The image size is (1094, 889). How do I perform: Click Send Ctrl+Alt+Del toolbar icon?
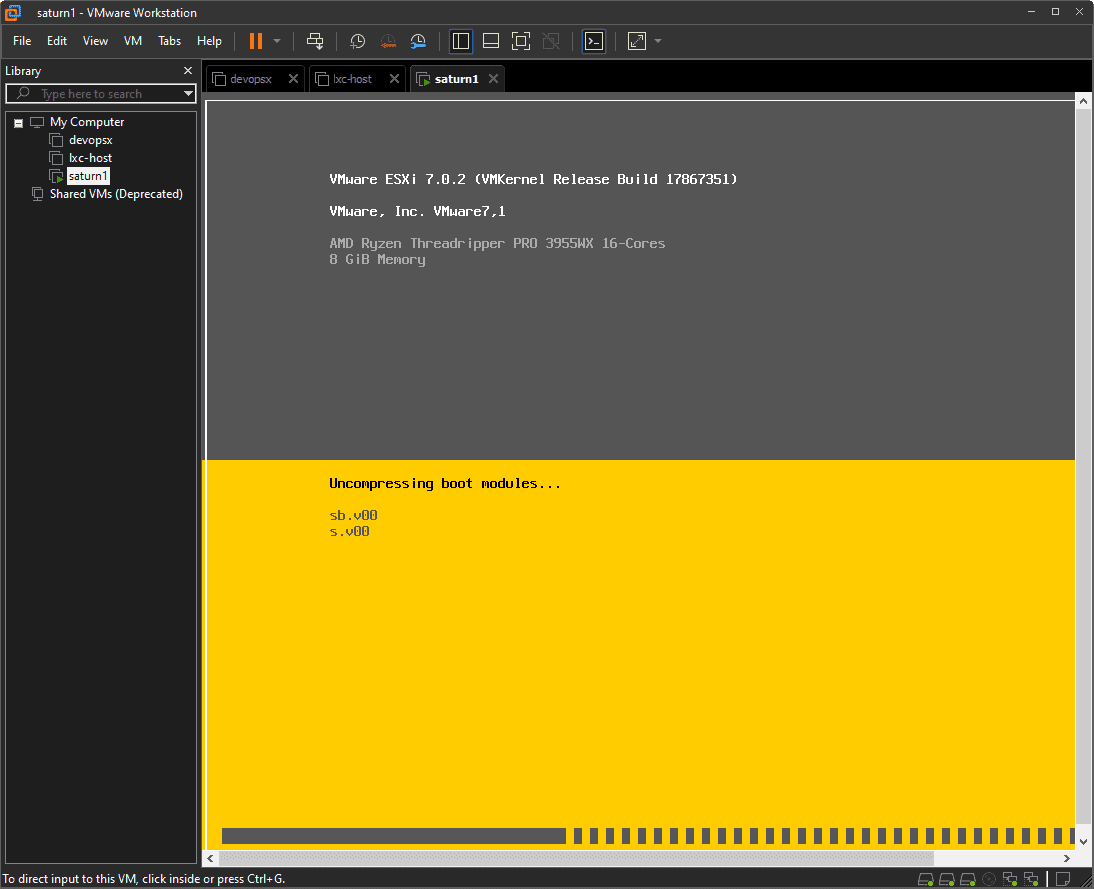click(x=315, y=41)
